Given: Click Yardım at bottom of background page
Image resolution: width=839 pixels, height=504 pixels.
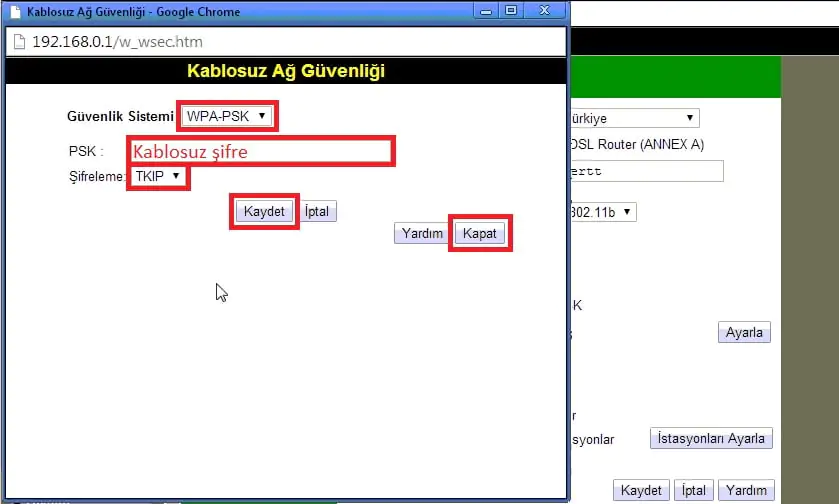Looking at the screenshot, I should point(746,490).
